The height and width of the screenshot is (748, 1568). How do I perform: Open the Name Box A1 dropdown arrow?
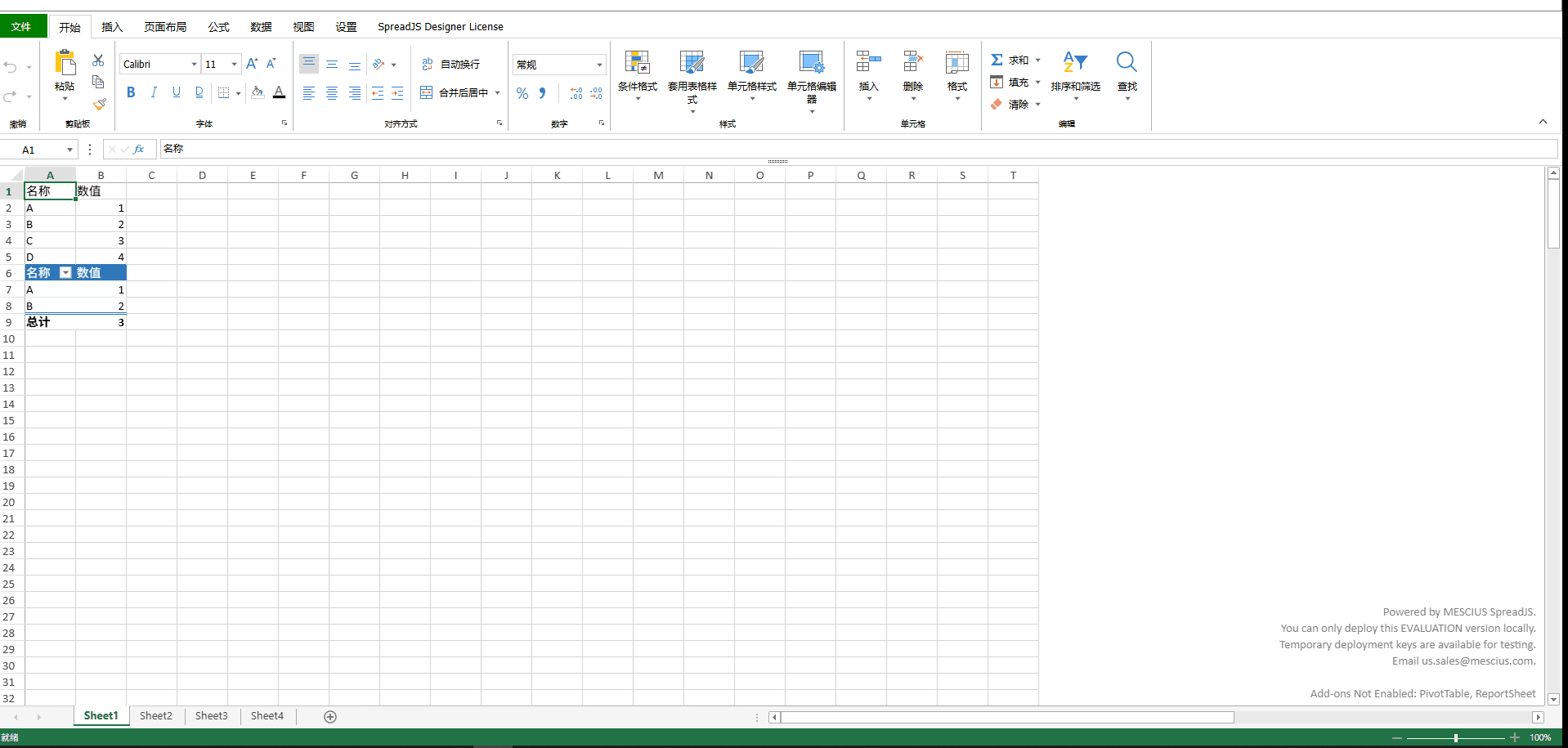coord(69,150)
